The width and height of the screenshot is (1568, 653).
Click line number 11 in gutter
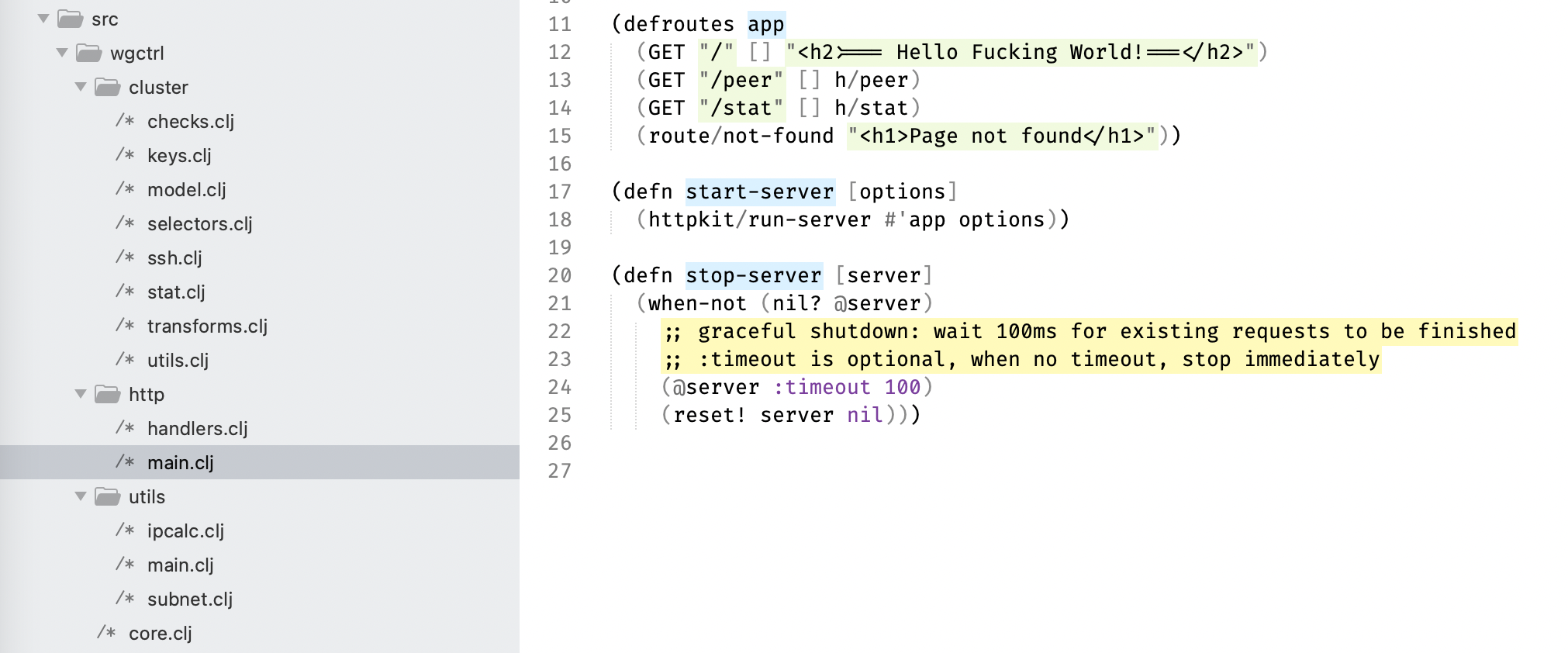pos(559,24)
